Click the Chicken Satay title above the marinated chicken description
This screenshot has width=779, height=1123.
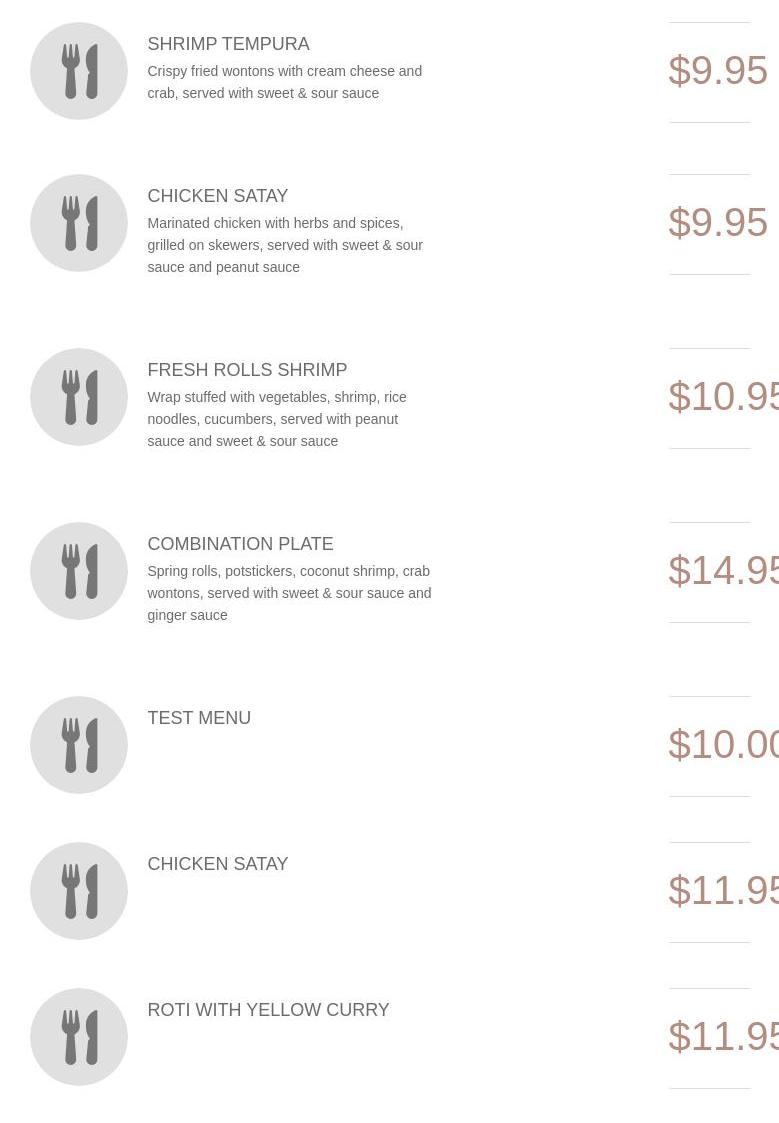(217, 196)
